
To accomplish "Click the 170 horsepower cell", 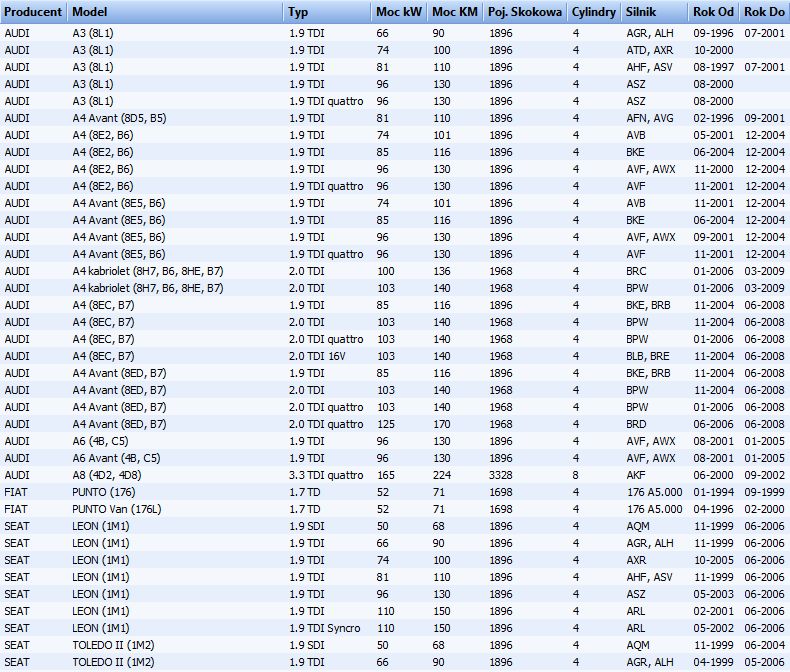I will pos(442,424).
